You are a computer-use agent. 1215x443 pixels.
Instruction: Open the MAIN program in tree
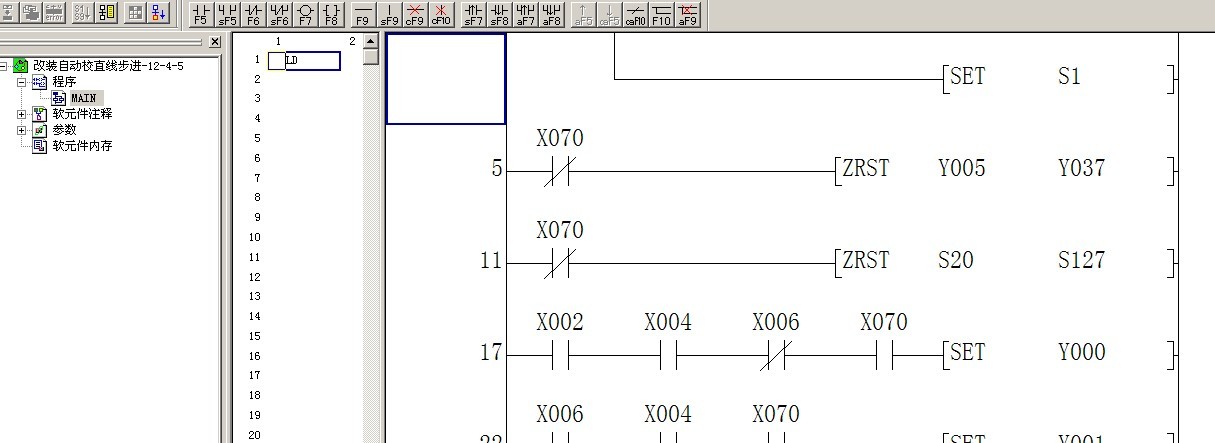point(83,98)
